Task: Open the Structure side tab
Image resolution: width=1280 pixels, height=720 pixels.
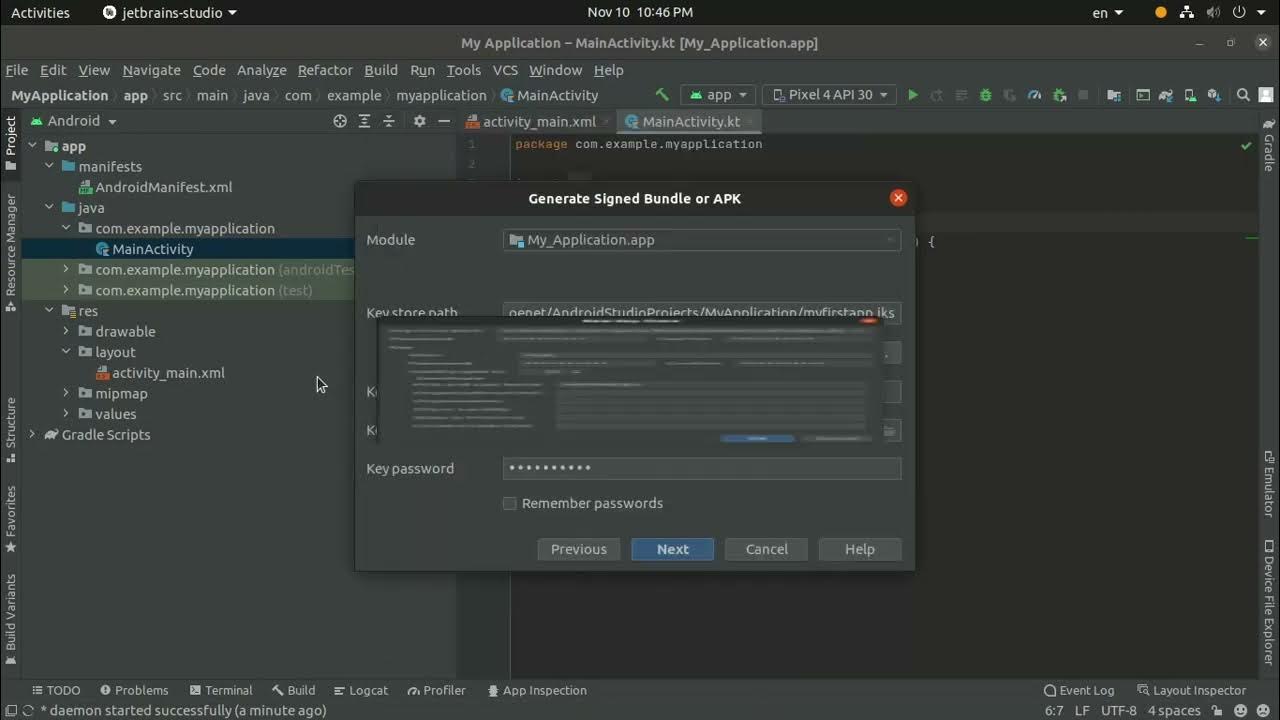Action: 11,430
